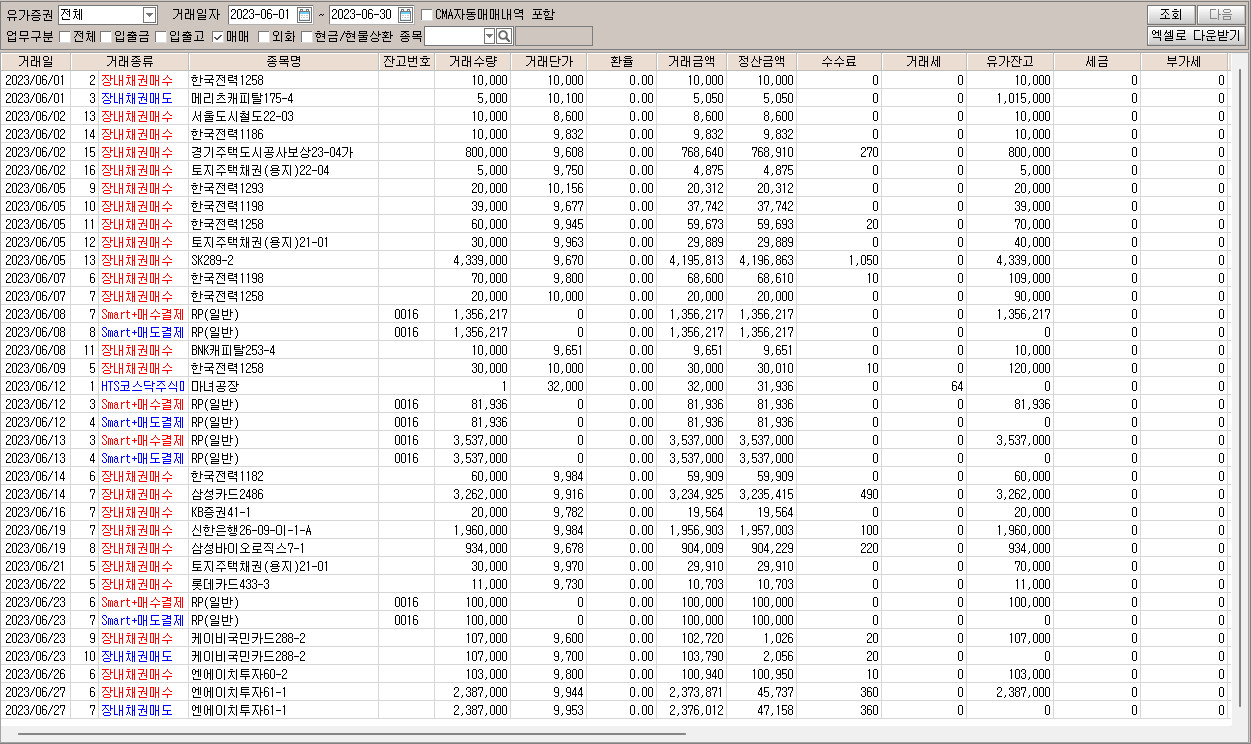Click 엑셀로 다운받기 button
This screenshot has width=1251, height=744.
(x=1195, y=36)
